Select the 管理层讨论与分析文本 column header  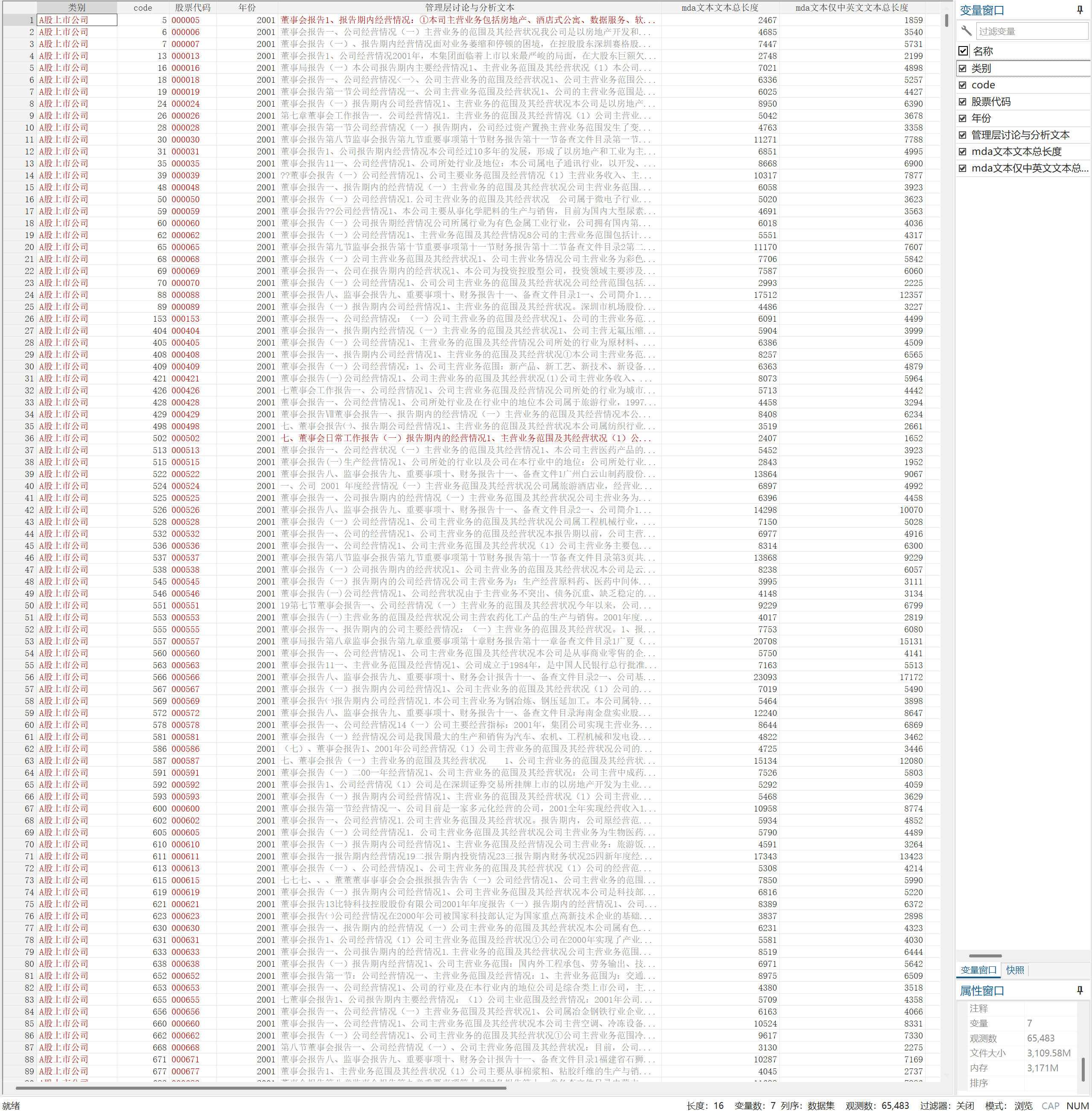pyautogui.click(x=469, y=7)
